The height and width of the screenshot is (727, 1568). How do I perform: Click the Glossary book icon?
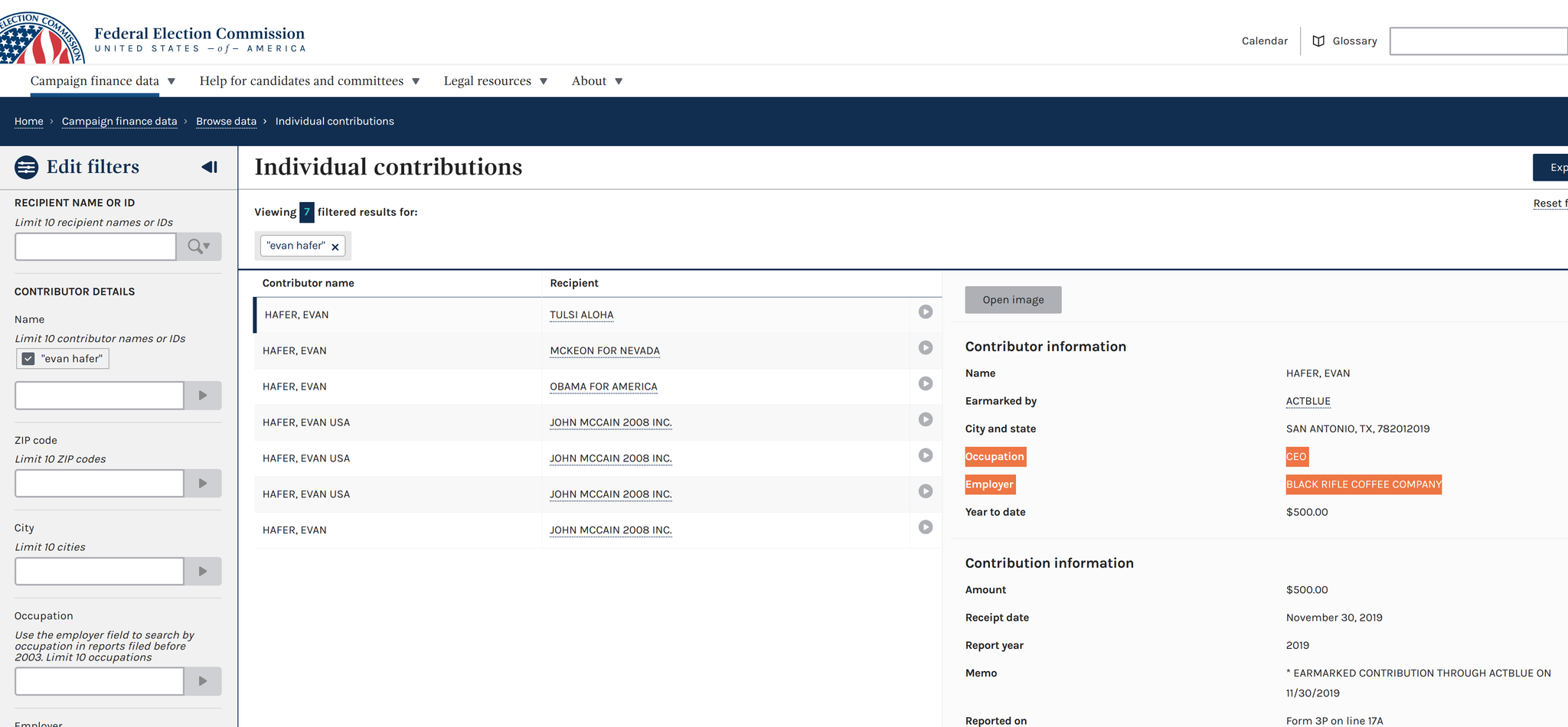[1318, 41]
